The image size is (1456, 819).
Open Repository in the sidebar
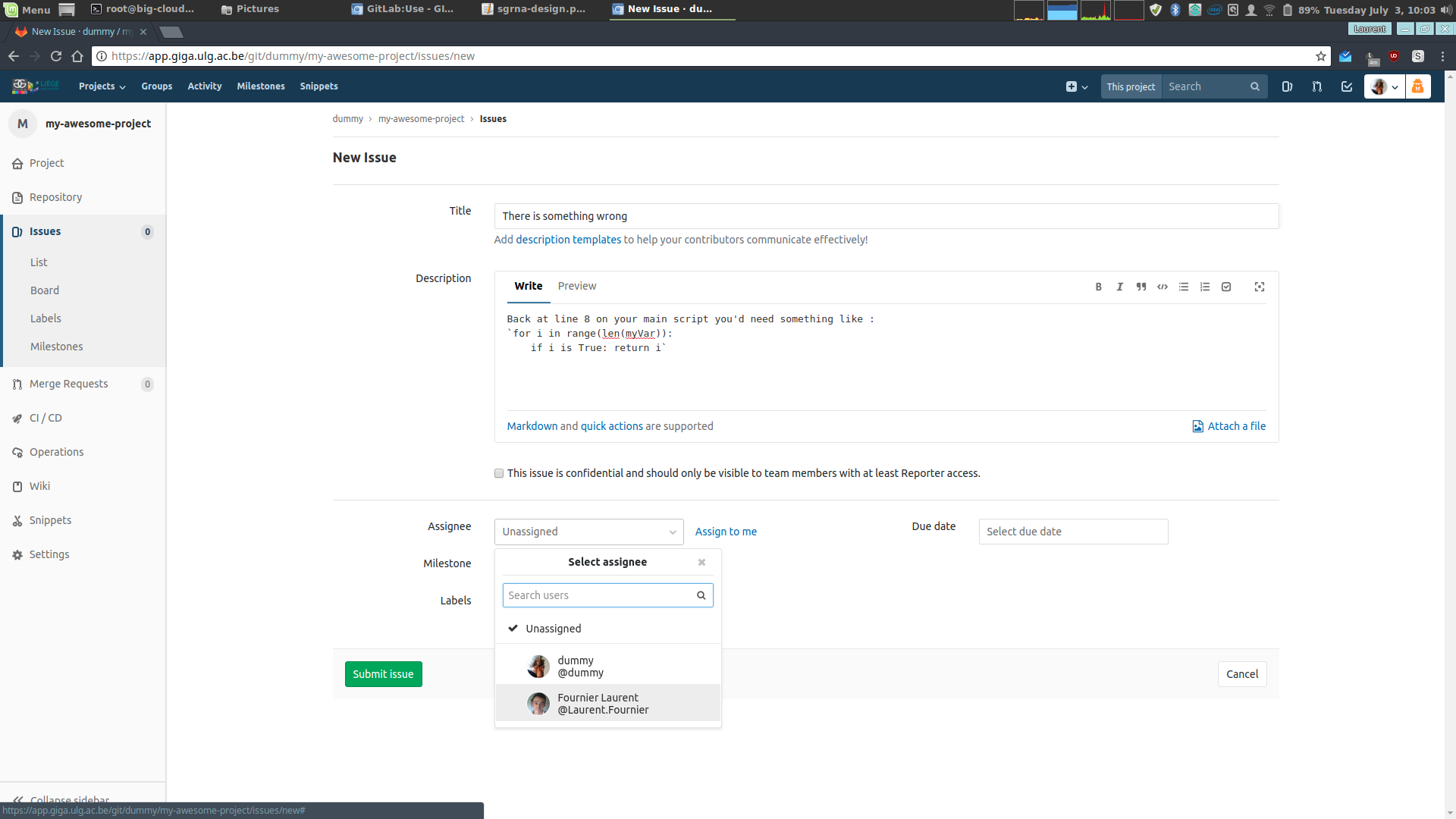pos(55,197)
